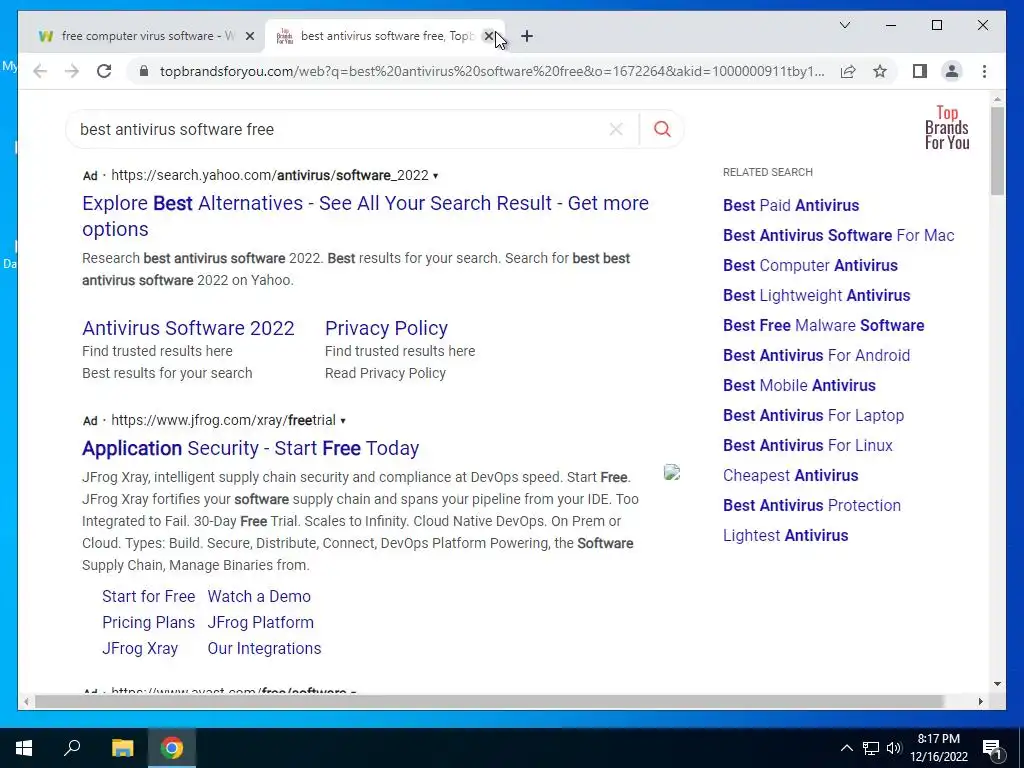
Task: Open 'JFrog Xray' sitelink
Action: (x=140, y=648)
